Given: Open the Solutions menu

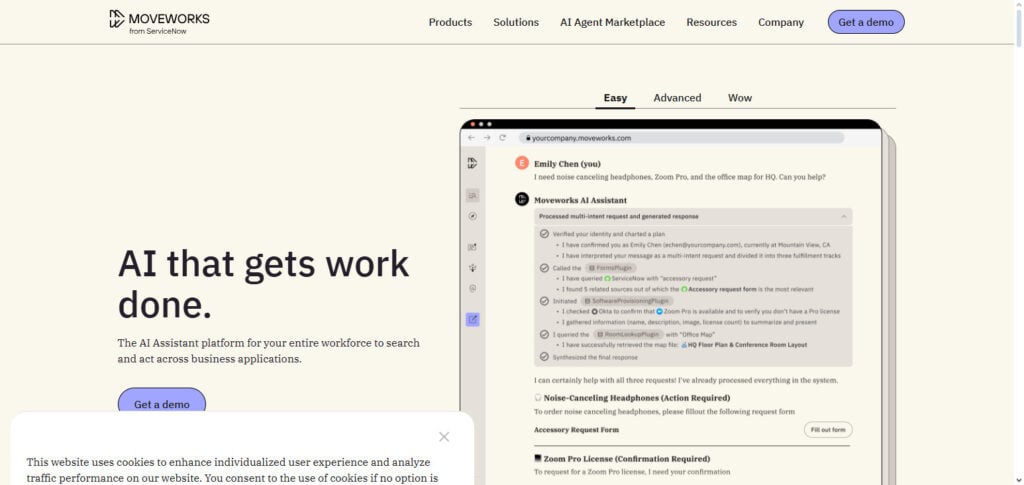Looking at the screenshot, I should [516, 22].
